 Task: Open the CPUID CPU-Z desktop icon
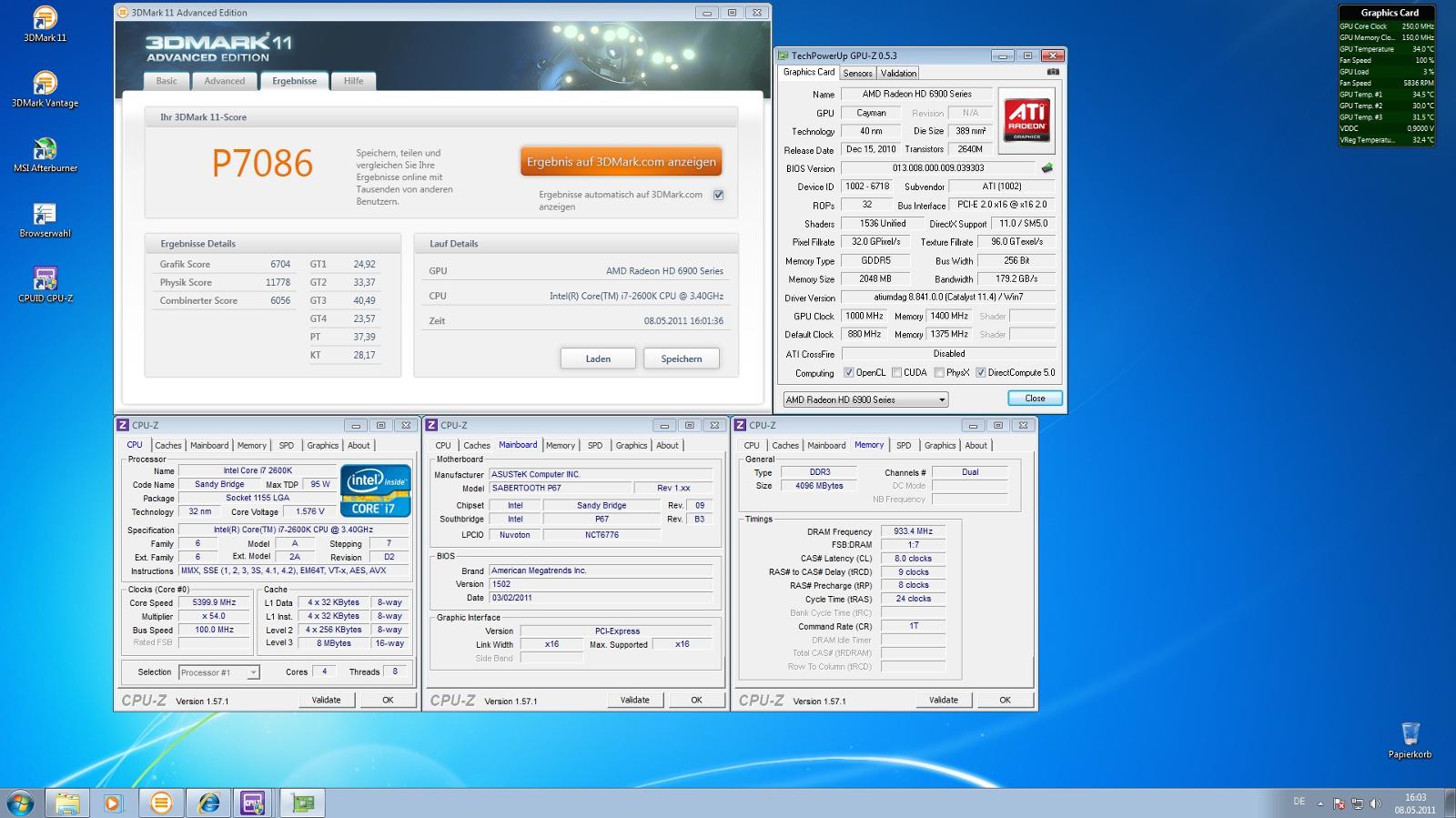[x=45, y=285]
